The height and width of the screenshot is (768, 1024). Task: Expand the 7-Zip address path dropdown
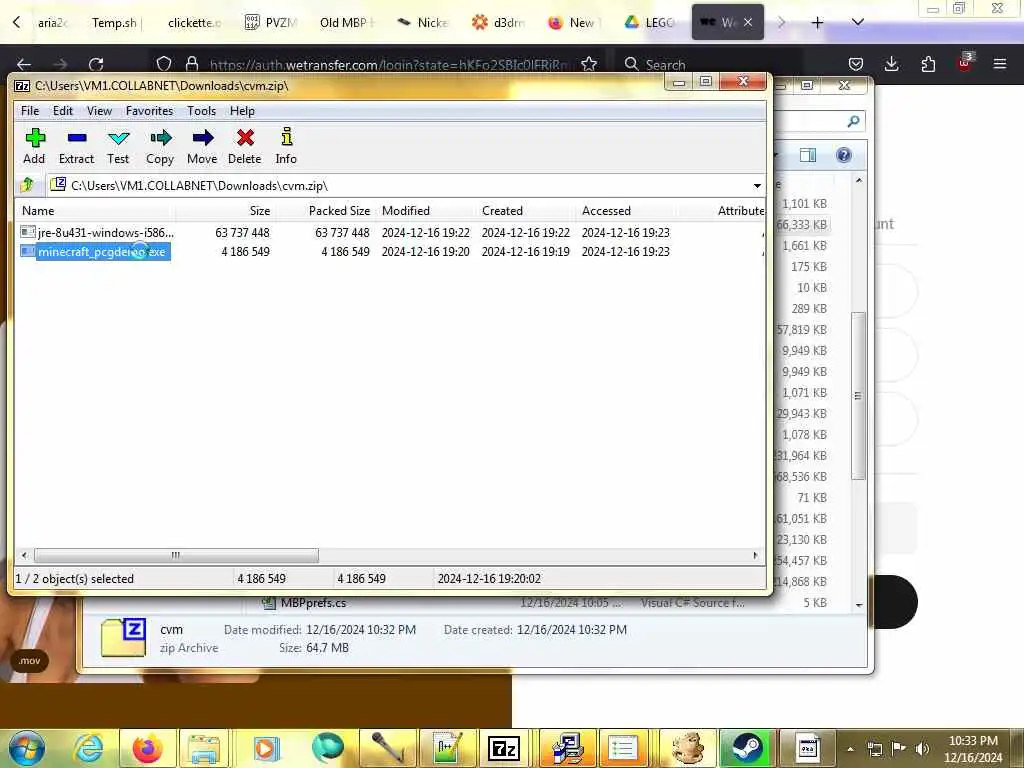tap(757, 186)
